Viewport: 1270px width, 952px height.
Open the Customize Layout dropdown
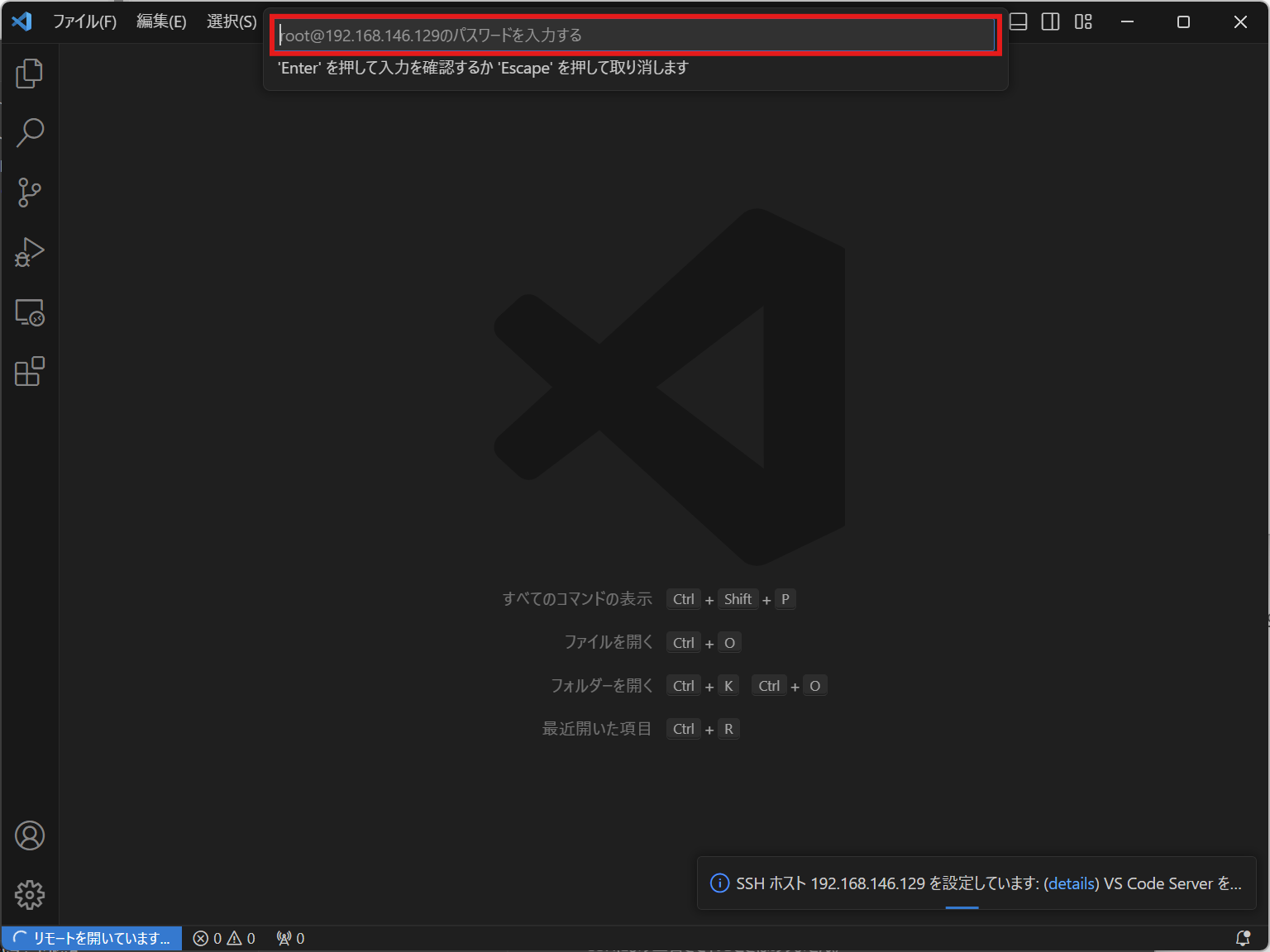(x=1083, y=21)
